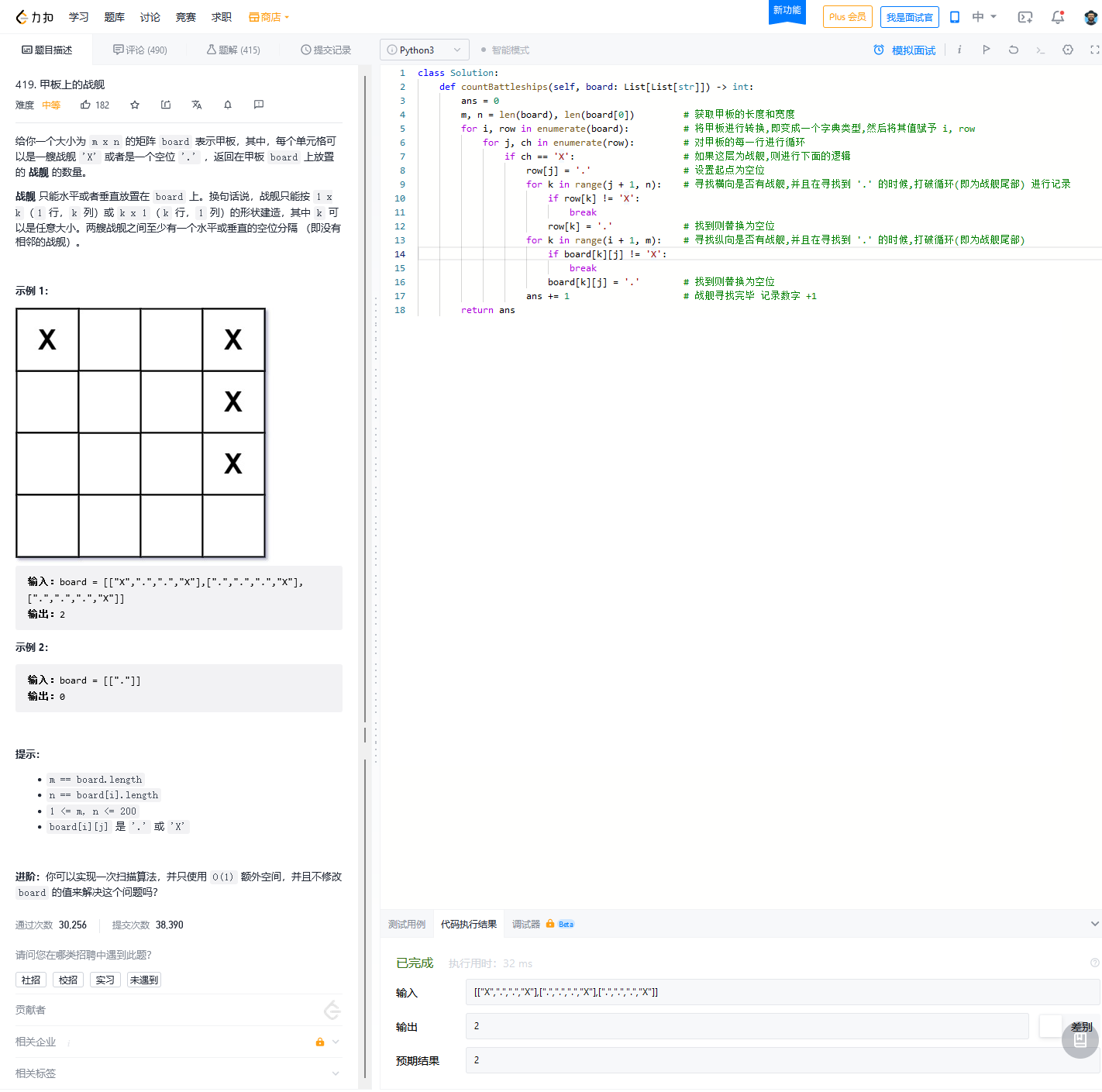Favorite the problem using the star icon

(x=135, y=105)
